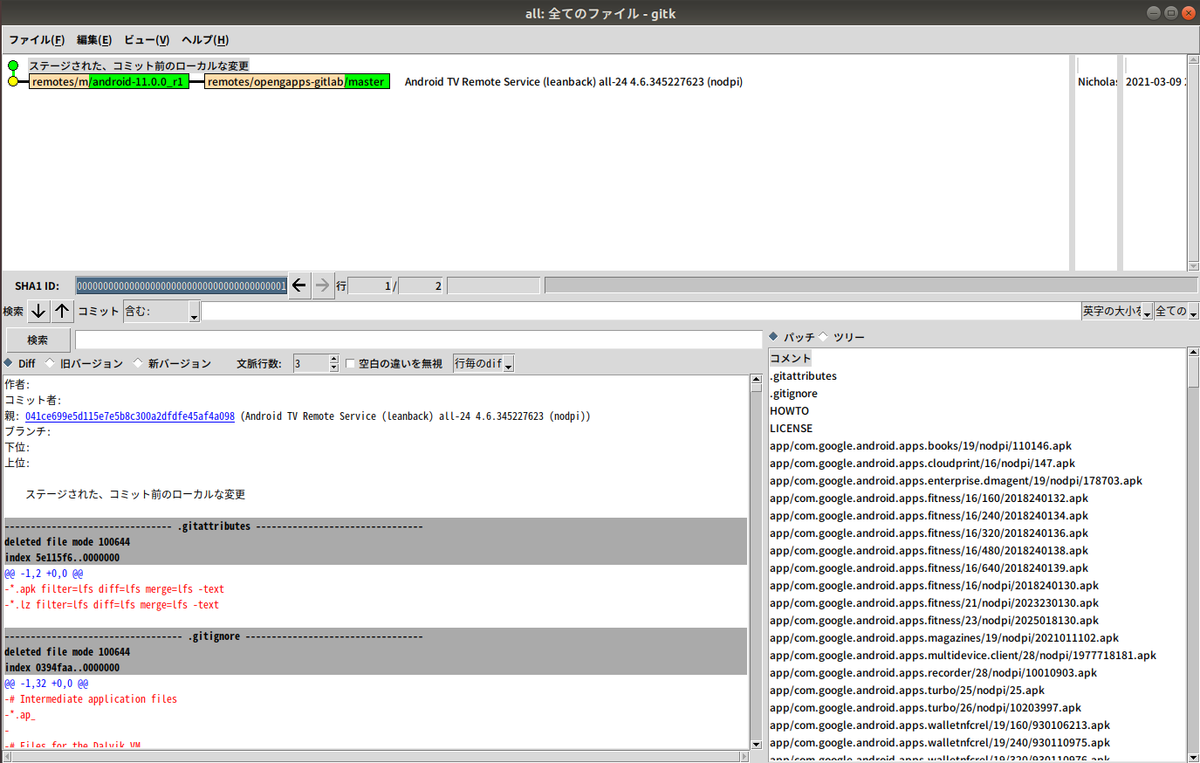Viewport: 1200px width, 763px height.
Task: Open the ビュー(V) menu
Action: (146, 40)
